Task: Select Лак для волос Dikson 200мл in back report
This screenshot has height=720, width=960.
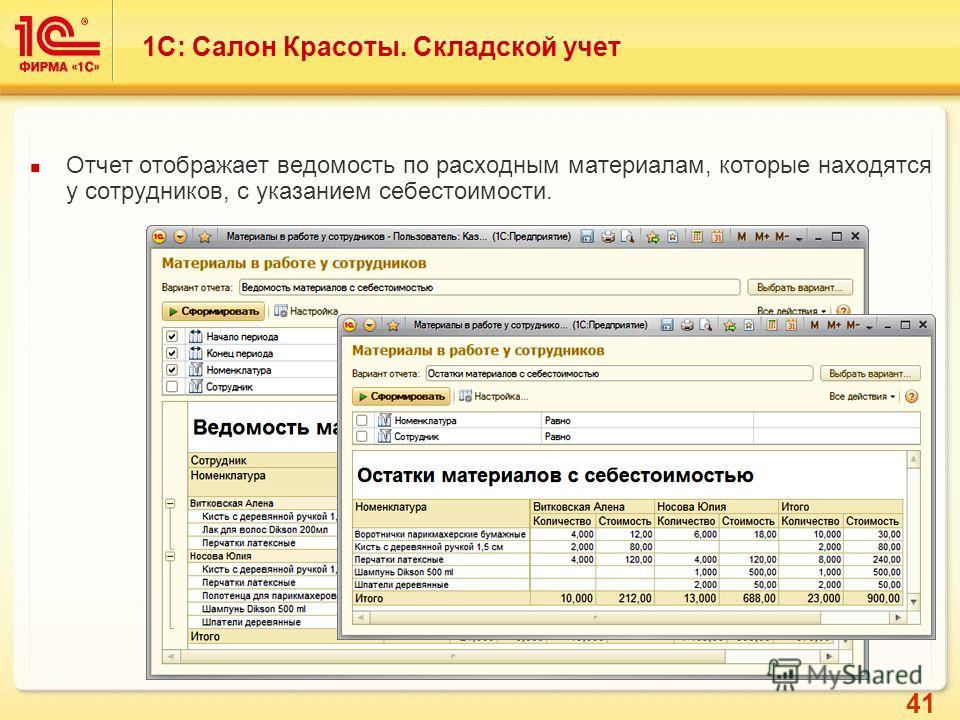Action: point(265,530)
